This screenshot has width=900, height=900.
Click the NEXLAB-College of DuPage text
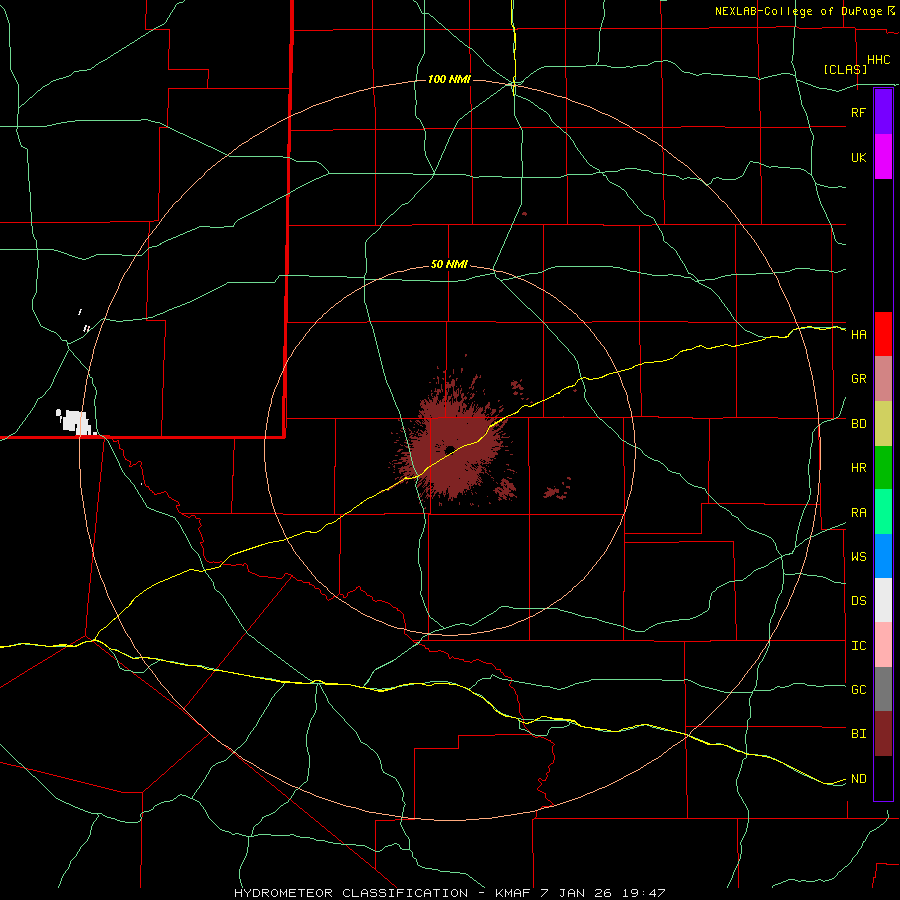click(x=798, y=11)
